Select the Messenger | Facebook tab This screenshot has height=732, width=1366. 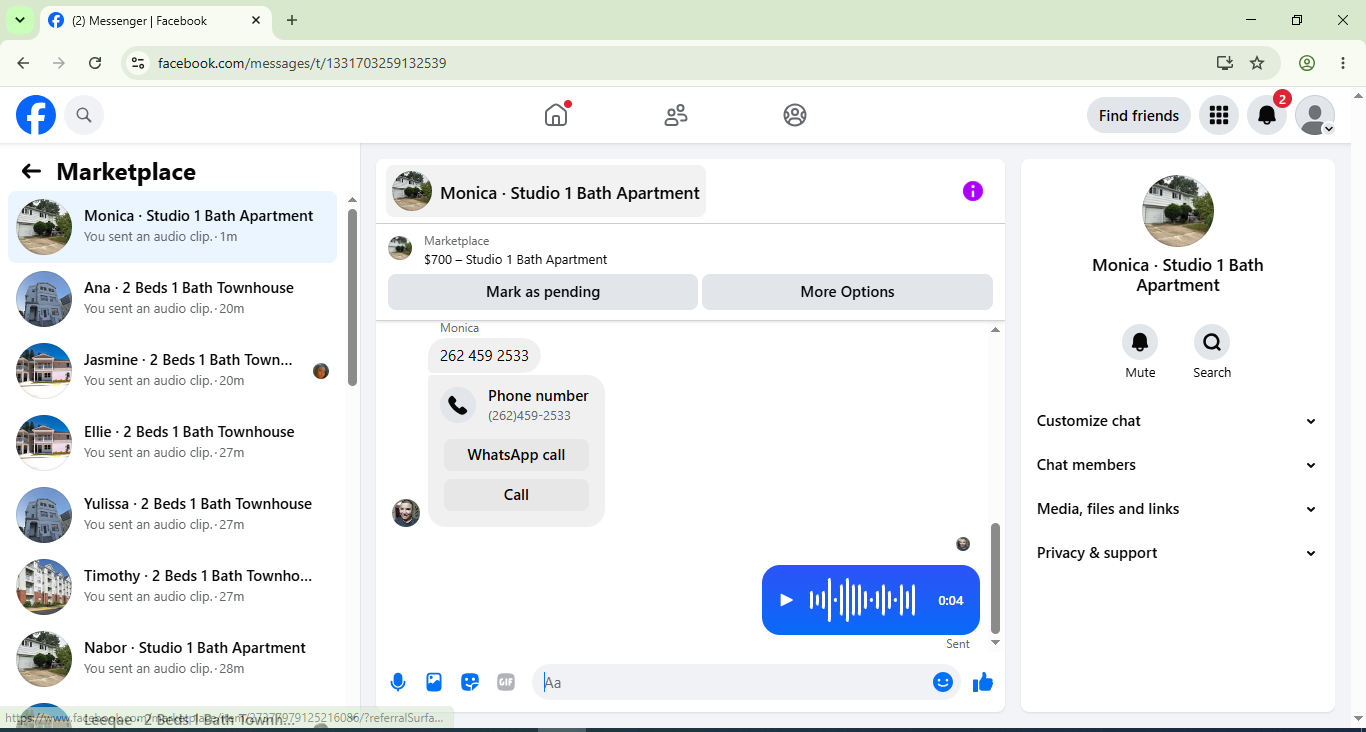point(156,20)
